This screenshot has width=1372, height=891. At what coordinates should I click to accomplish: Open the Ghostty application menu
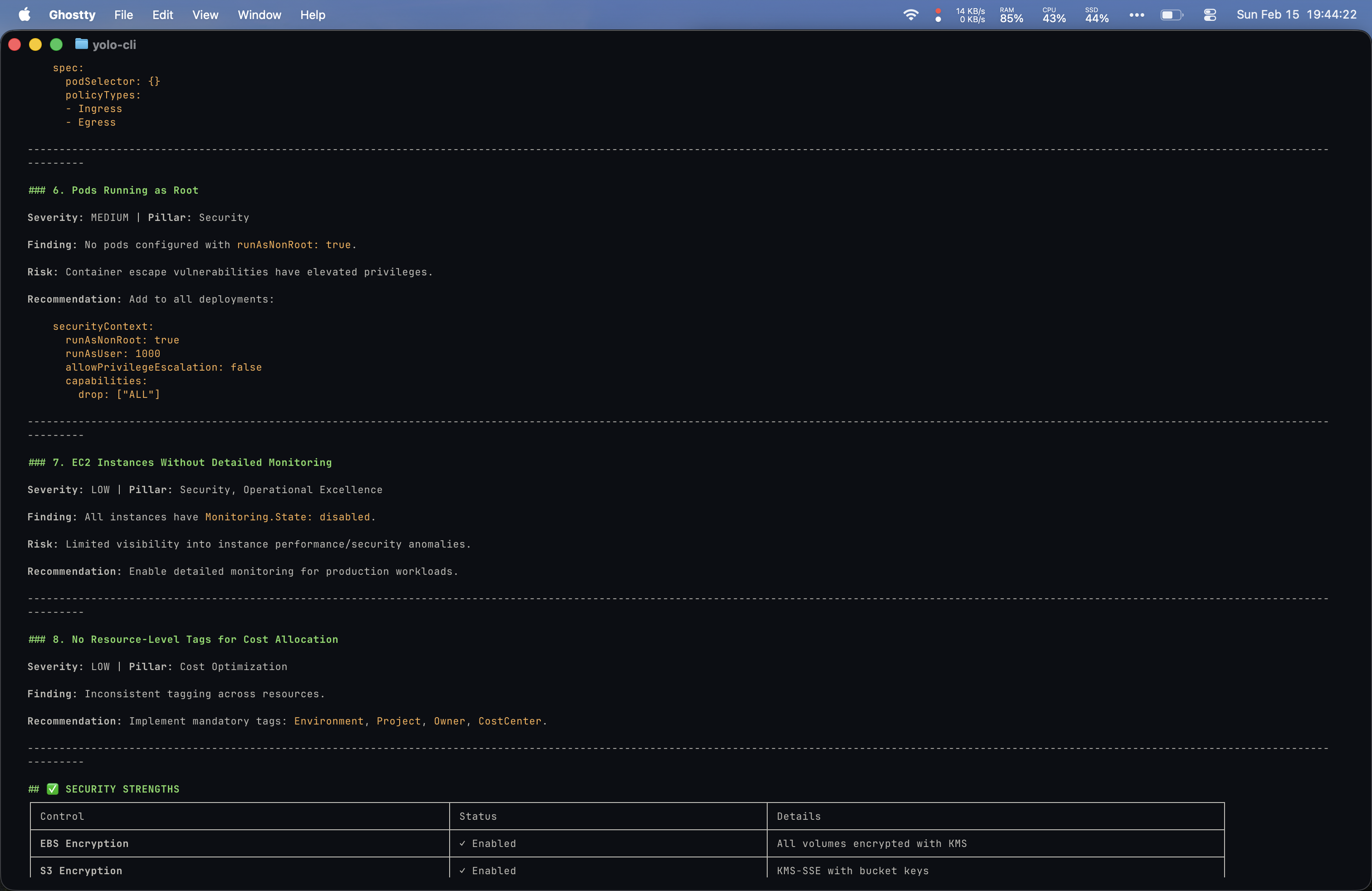pos(72,15)
